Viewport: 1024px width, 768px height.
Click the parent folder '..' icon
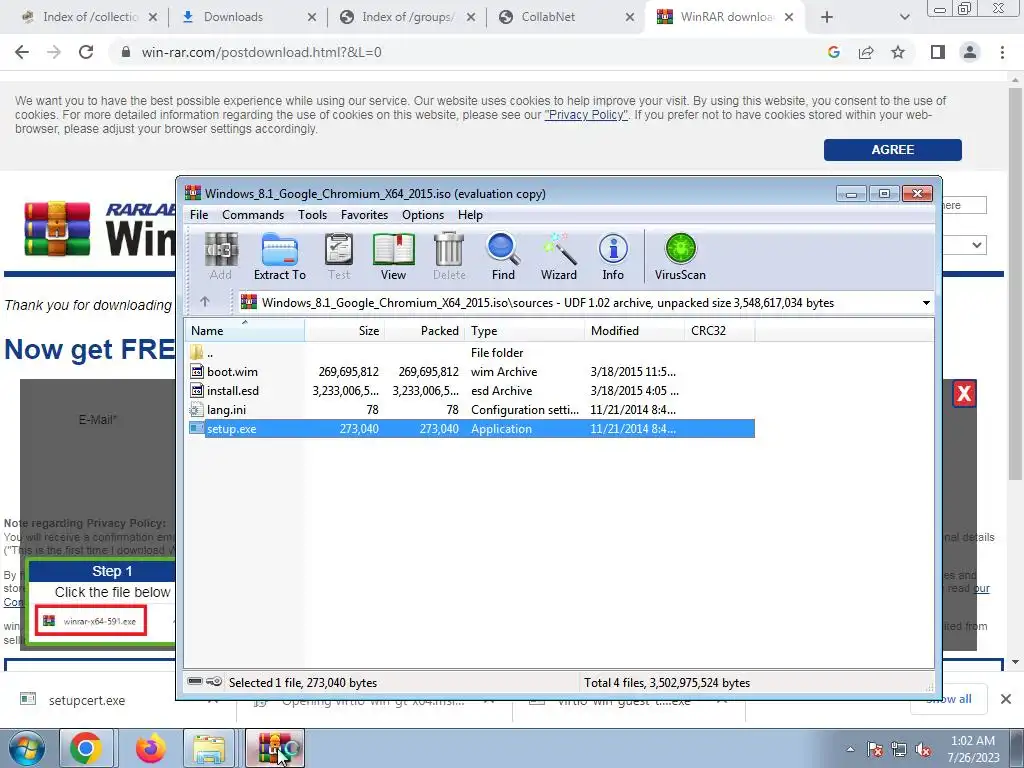click(x=197, y=353)
